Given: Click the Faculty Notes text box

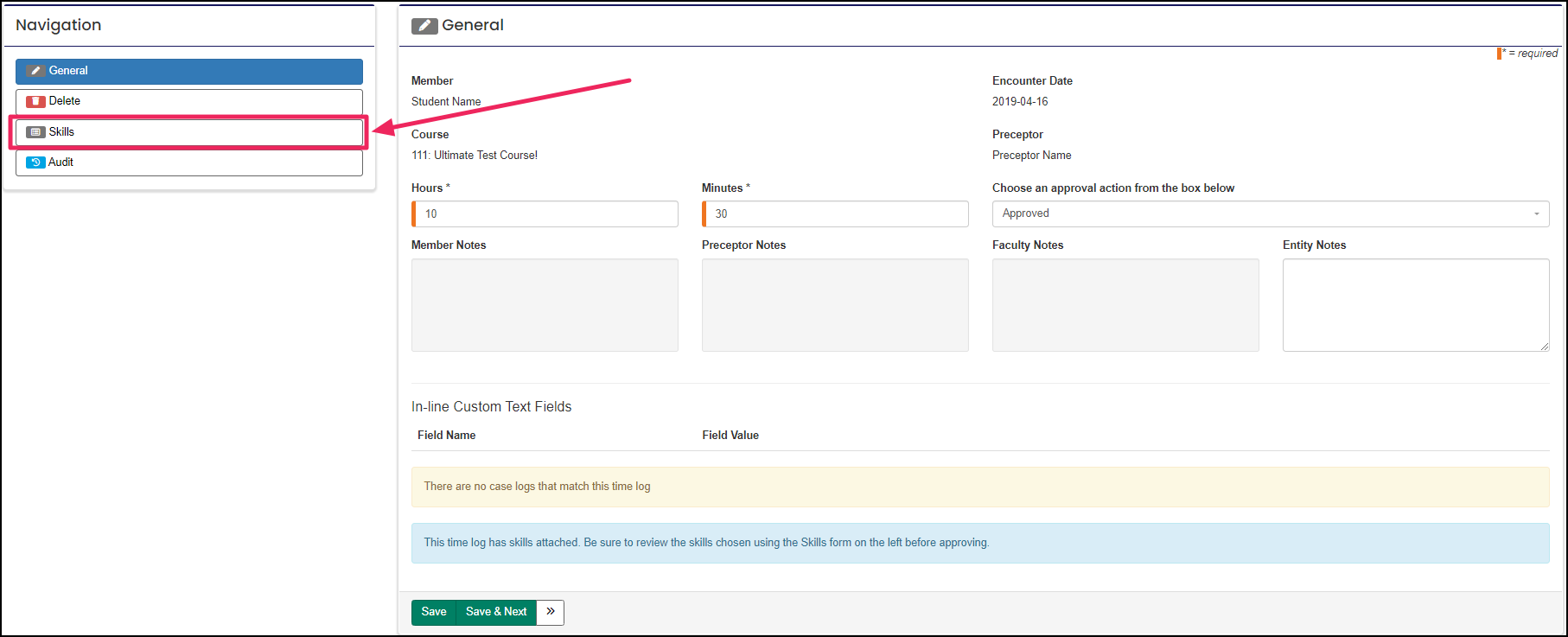Looking at the screenshot, I should pyautogui.click(x=1125, y=304).
